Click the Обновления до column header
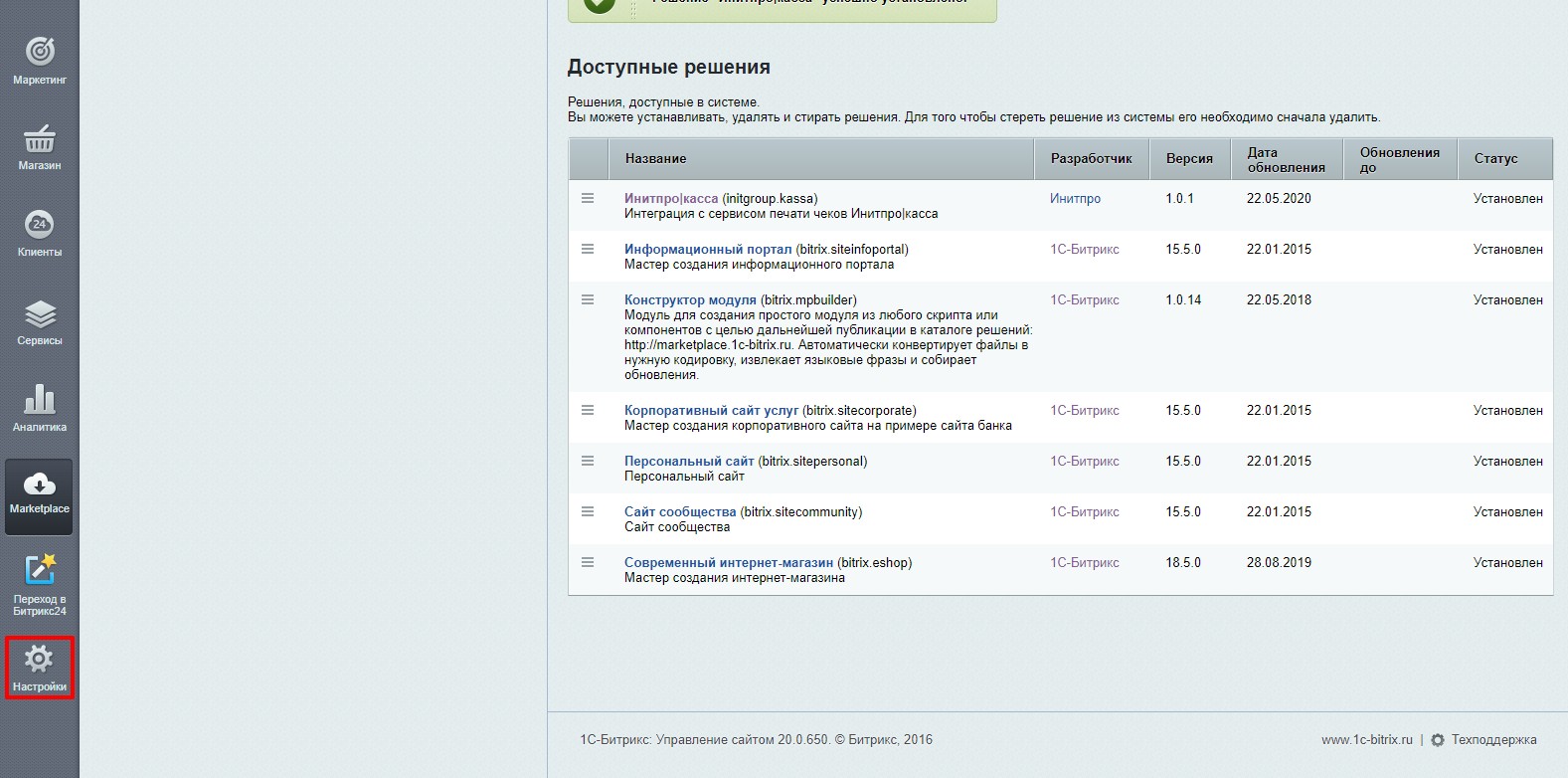The width and height of the screenshot is (1568, 778). click(1400, 159)
